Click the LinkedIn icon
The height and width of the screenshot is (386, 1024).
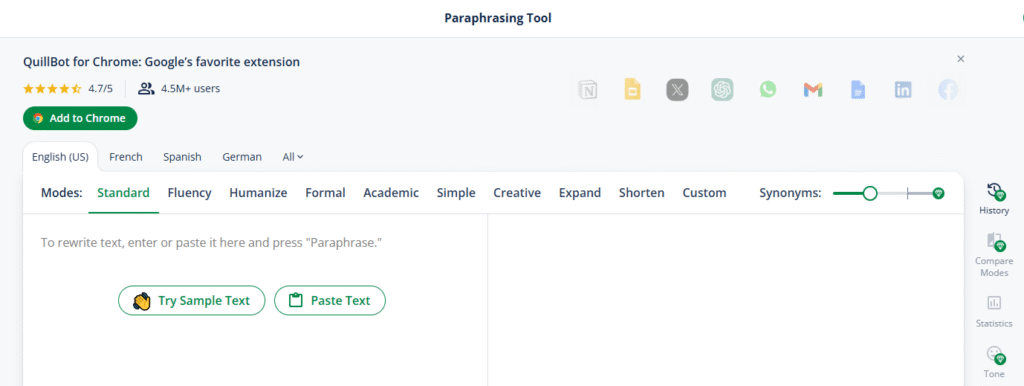[x=903, y=90]
